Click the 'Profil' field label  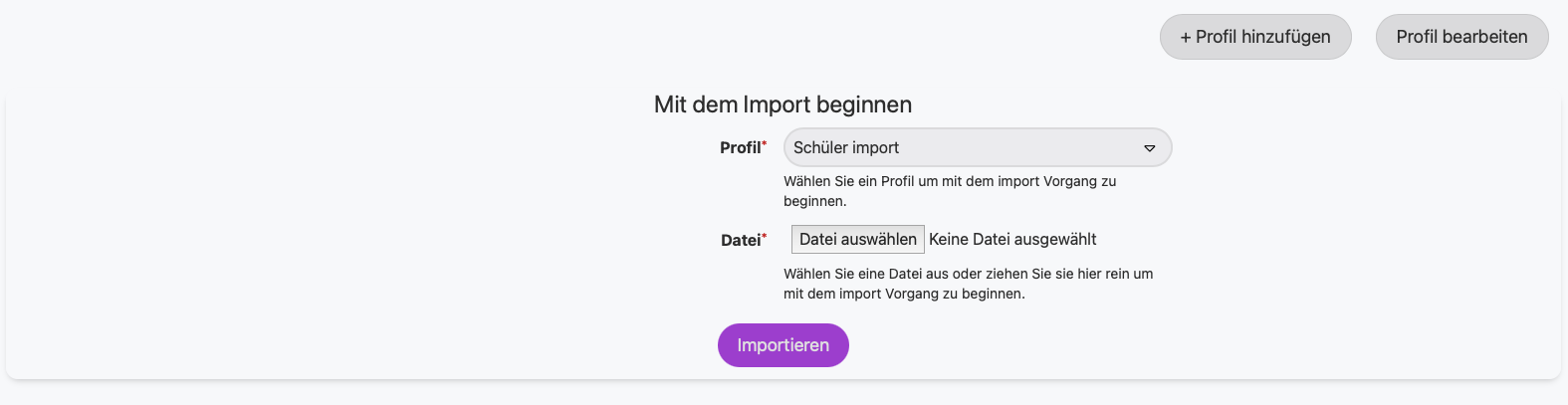click(740, 147)
